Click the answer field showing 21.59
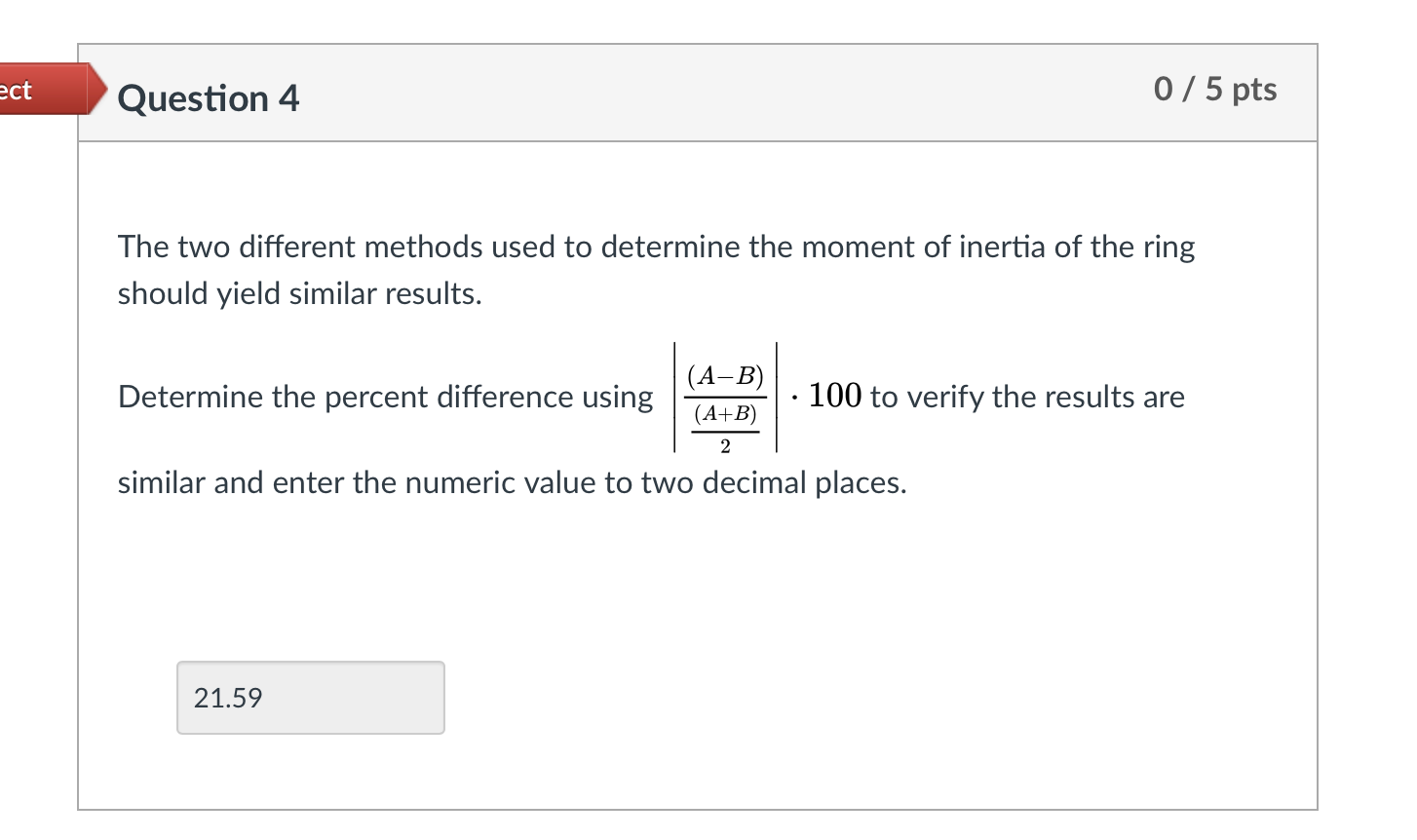This screenshot has width=1417, height=840. click(x=310, y=697)
